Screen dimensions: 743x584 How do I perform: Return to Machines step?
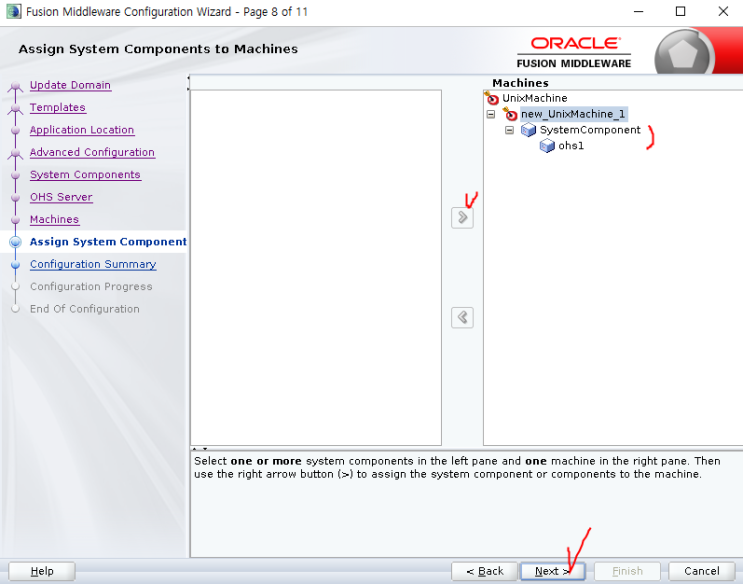54,219
